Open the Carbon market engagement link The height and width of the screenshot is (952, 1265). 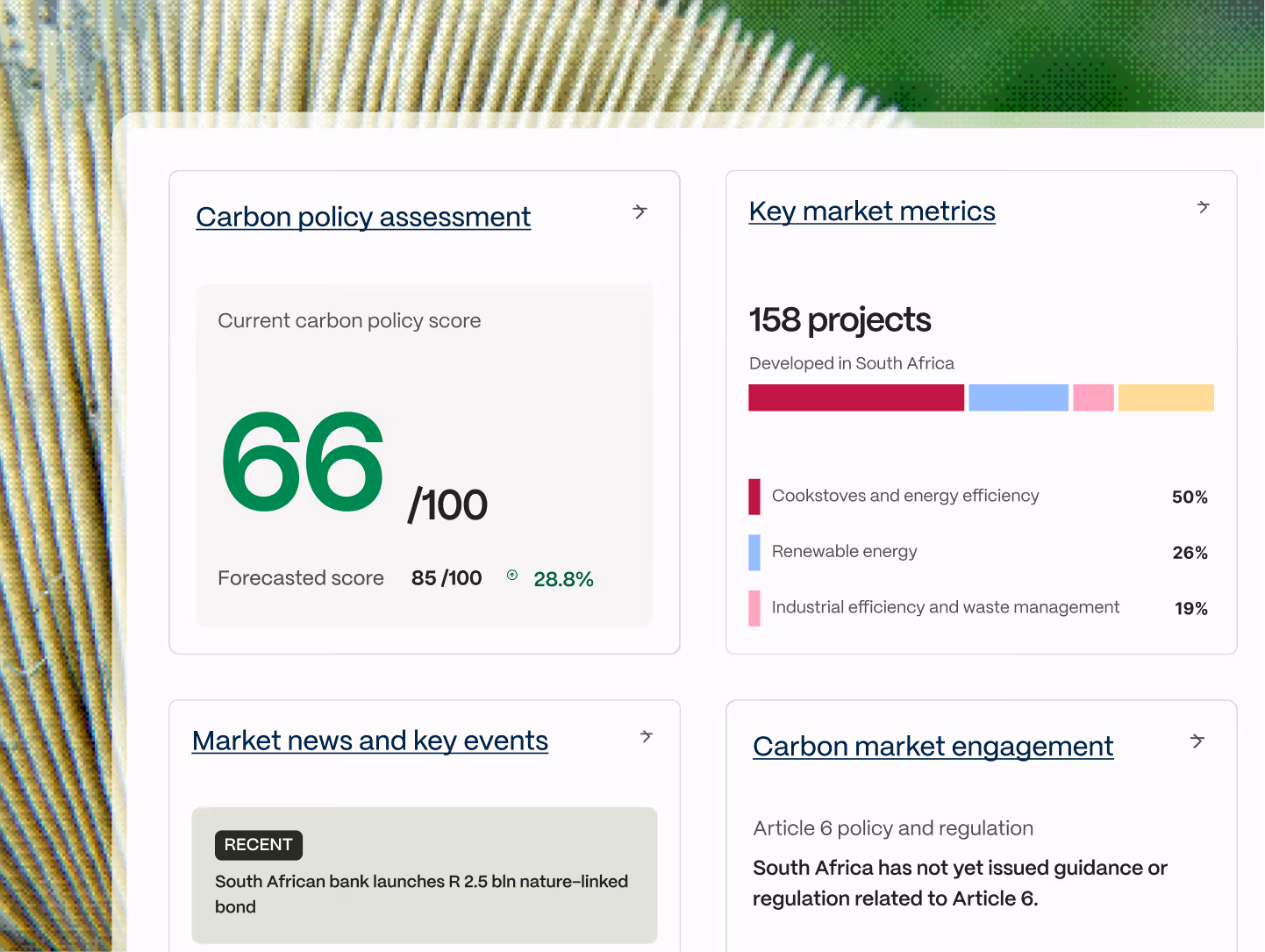pyautogui.click(x=933, y=747)
